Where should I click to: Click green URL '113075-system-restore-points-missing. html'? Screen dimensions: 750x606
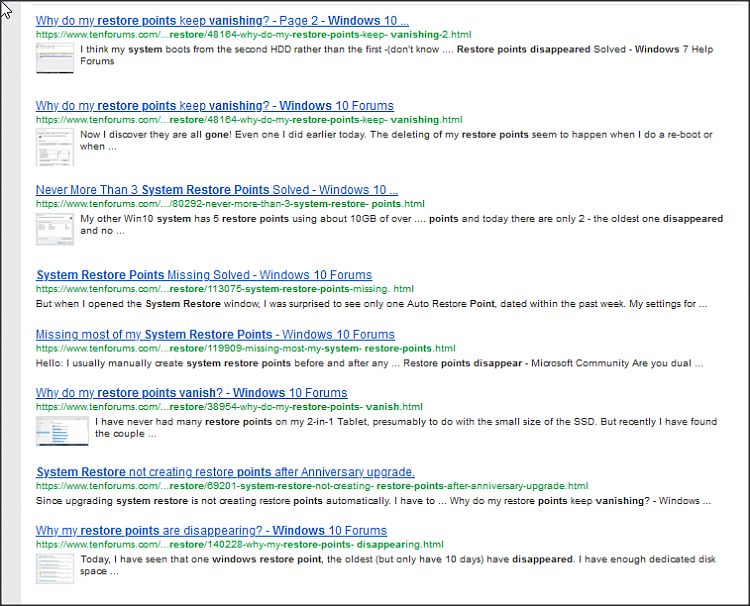tap(225, 289)
